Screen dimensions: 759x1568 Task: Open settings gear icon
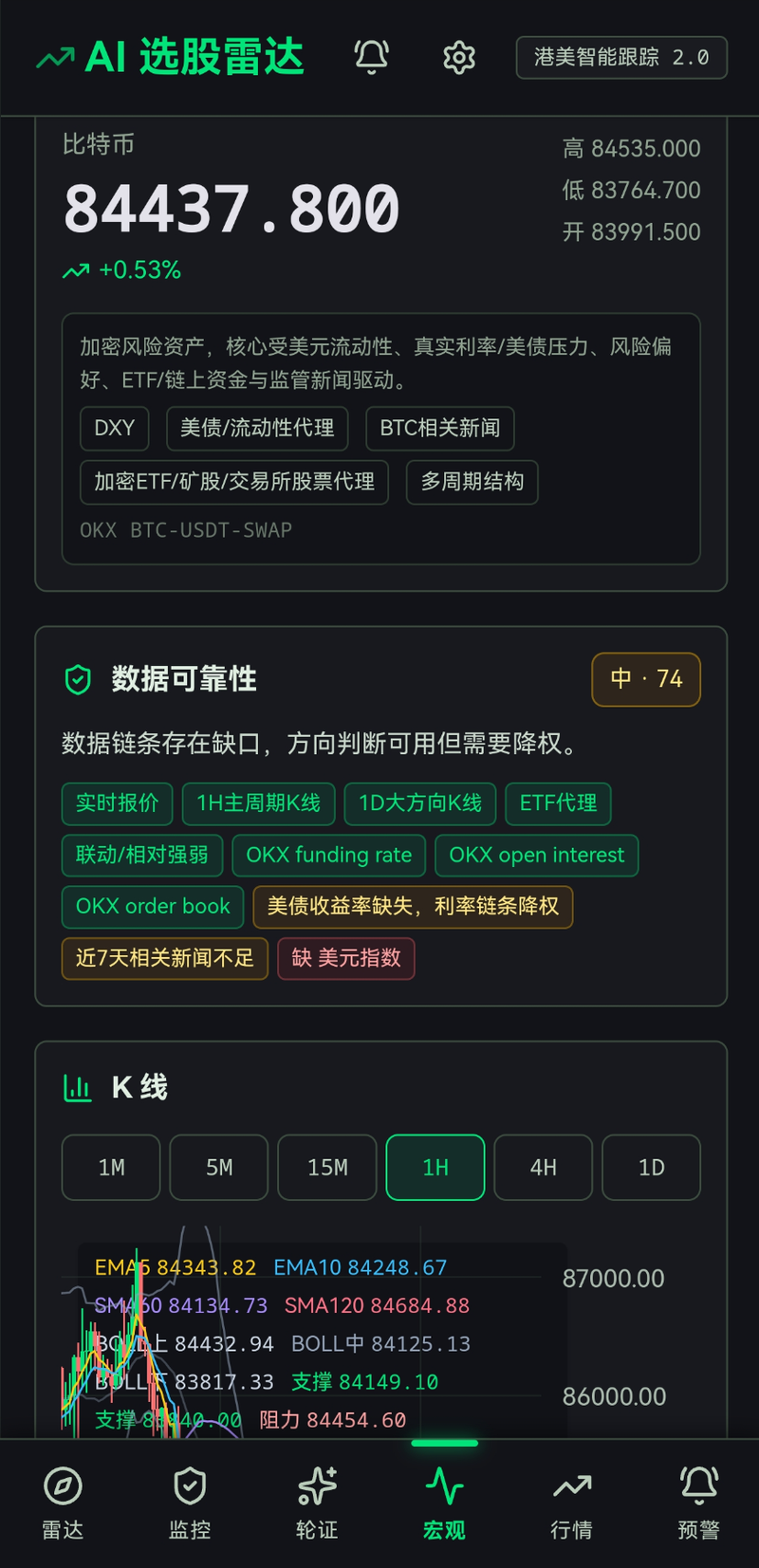(459, 58)
